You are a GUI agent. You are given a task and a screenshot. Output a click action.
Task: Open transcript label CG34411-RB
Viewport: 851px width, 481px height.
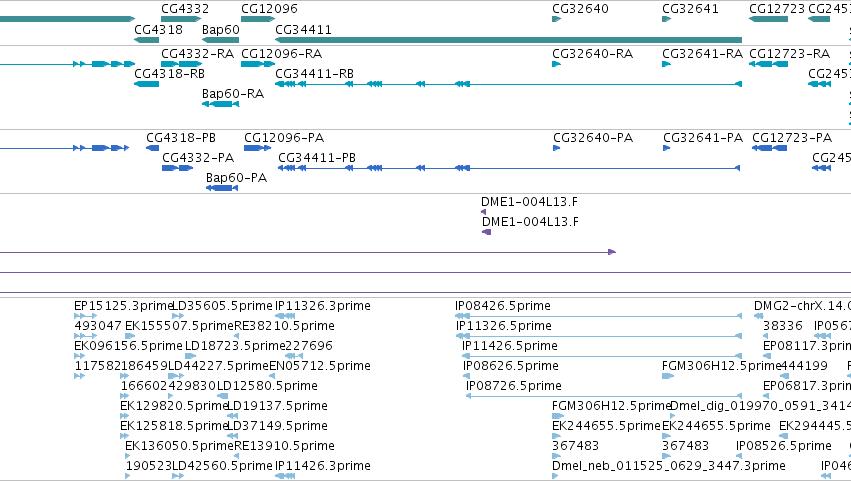point(315,73)
